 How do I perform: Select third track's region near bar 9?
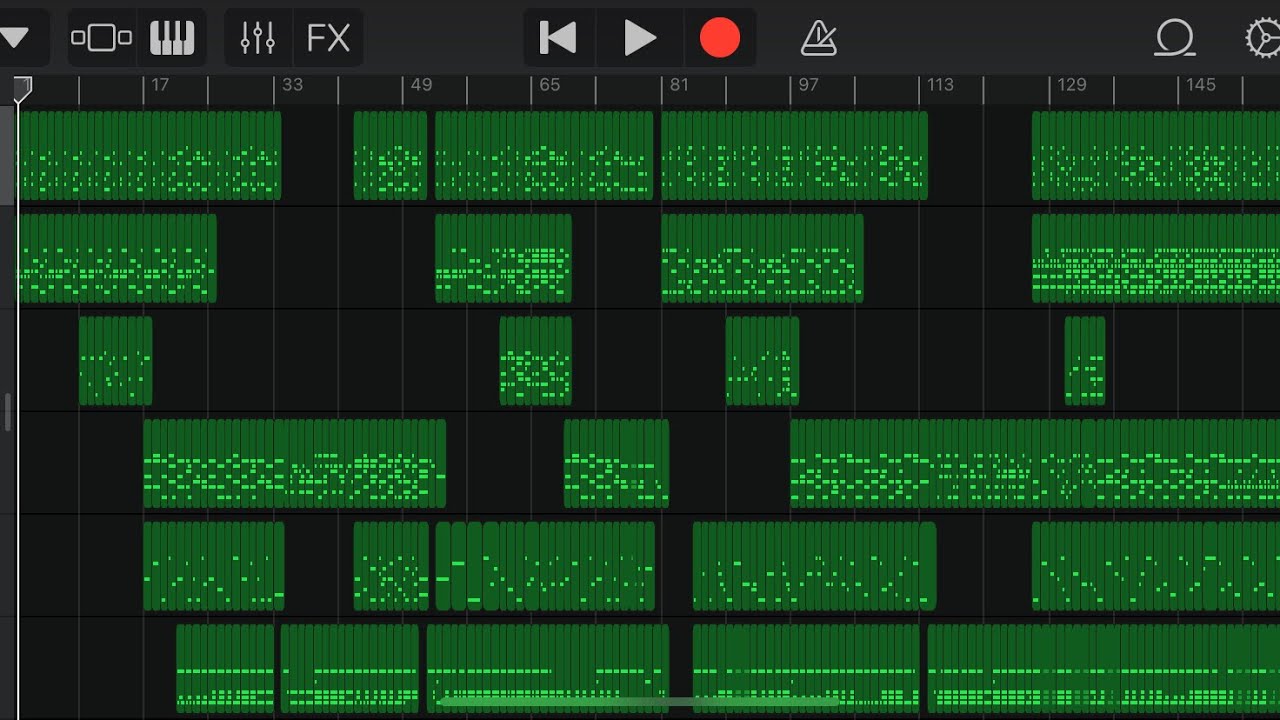[x=115, y=361]
